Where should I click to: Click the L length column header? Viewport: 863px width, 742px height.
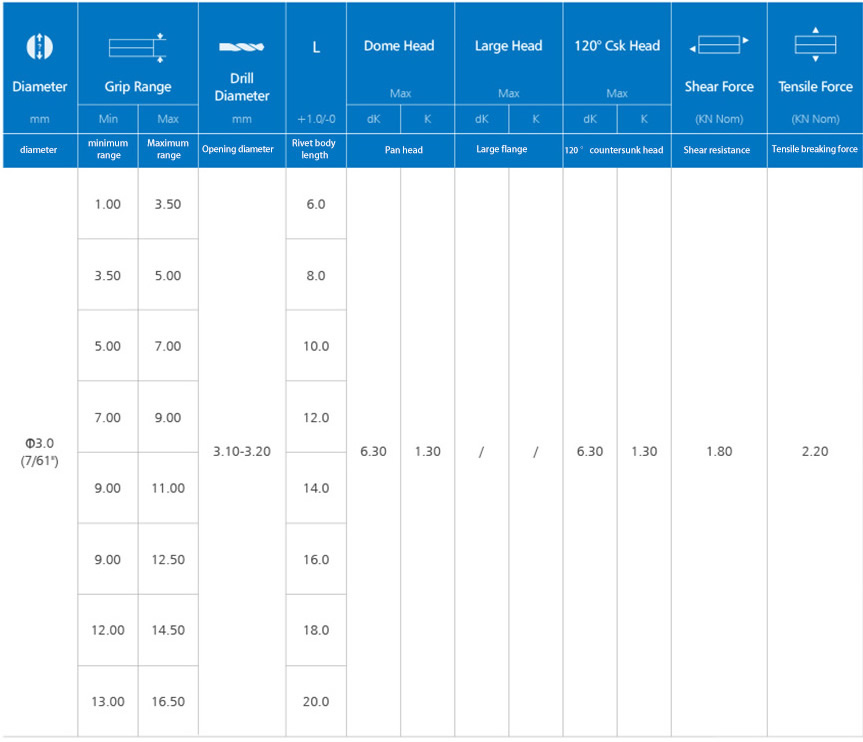pyautogui.click(x=316, y=46)
